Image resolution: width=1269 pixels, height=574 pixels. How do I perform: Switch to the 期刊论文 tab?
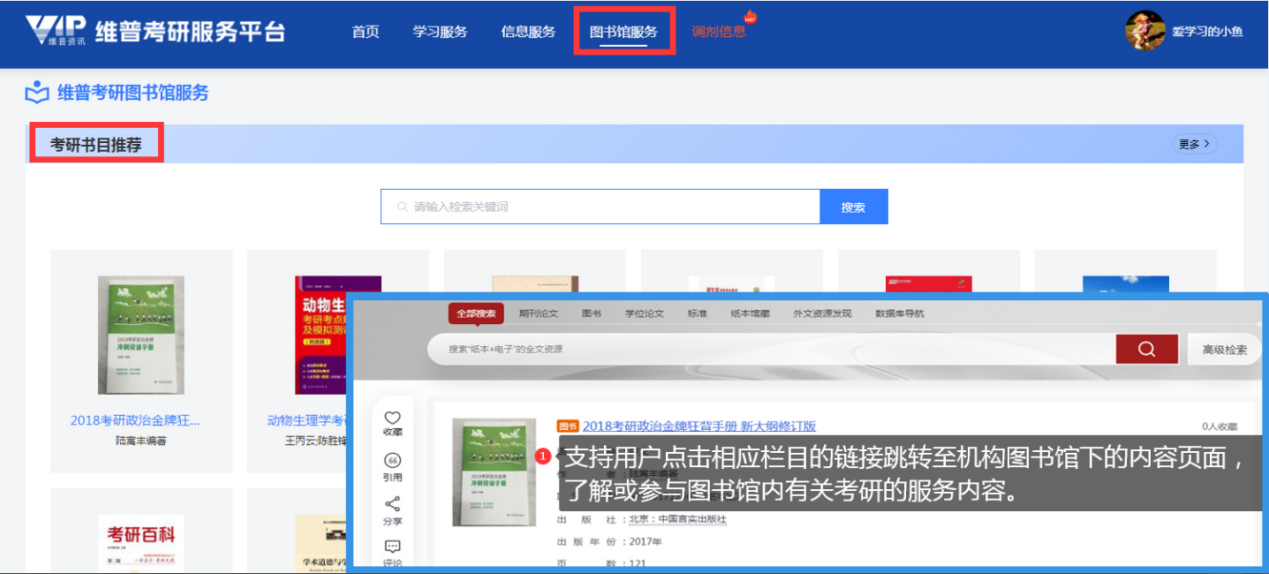click(538, 313)
